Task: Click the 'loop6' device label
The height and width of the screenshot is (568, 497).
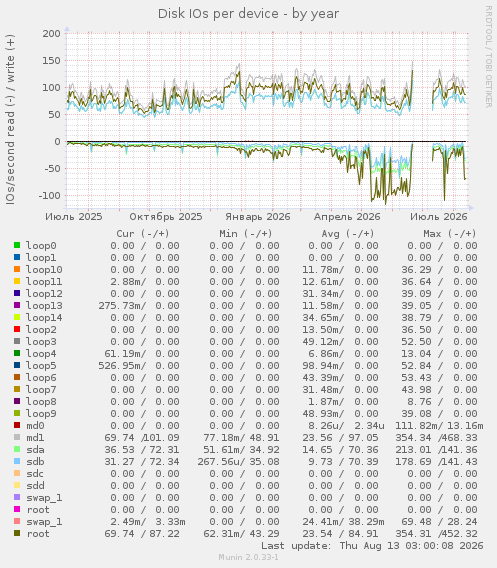Action: [x=41, y=377]
